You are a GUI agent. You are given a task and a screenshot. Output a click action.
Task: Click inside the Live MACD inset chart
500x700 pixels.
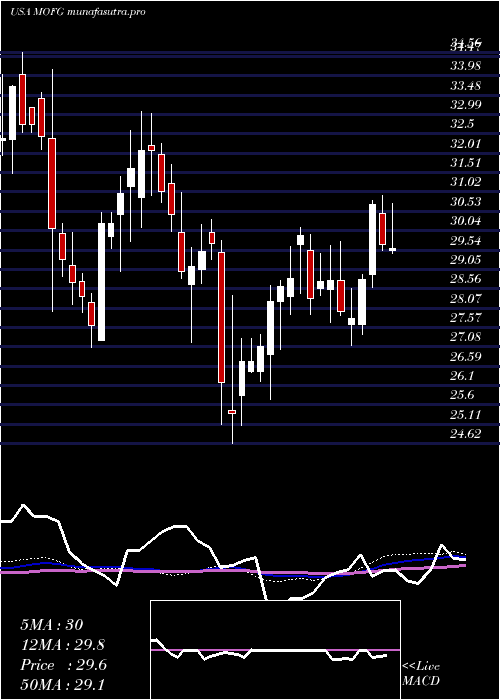coord(275,650)
